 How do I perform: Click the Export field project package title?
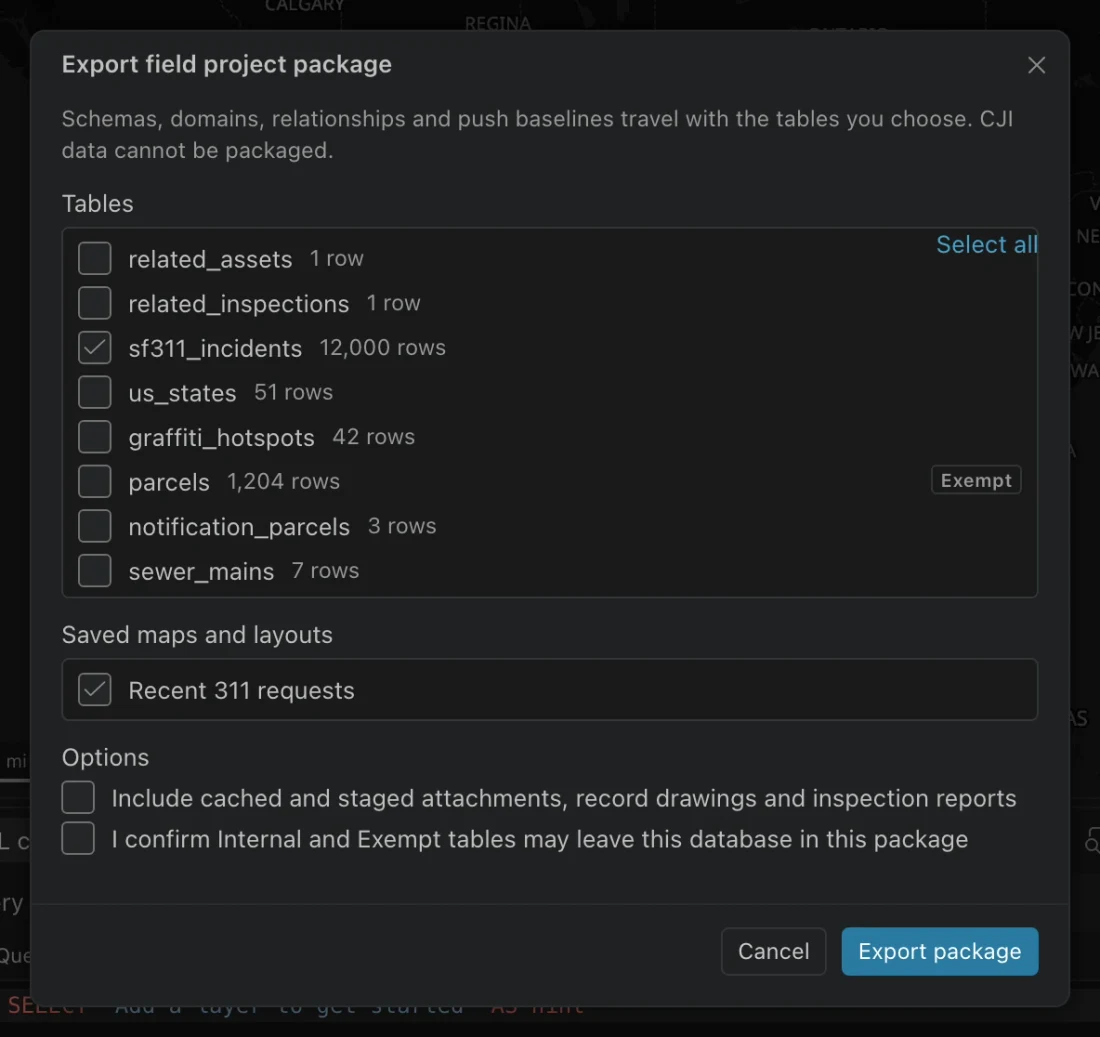pos(227,65)
